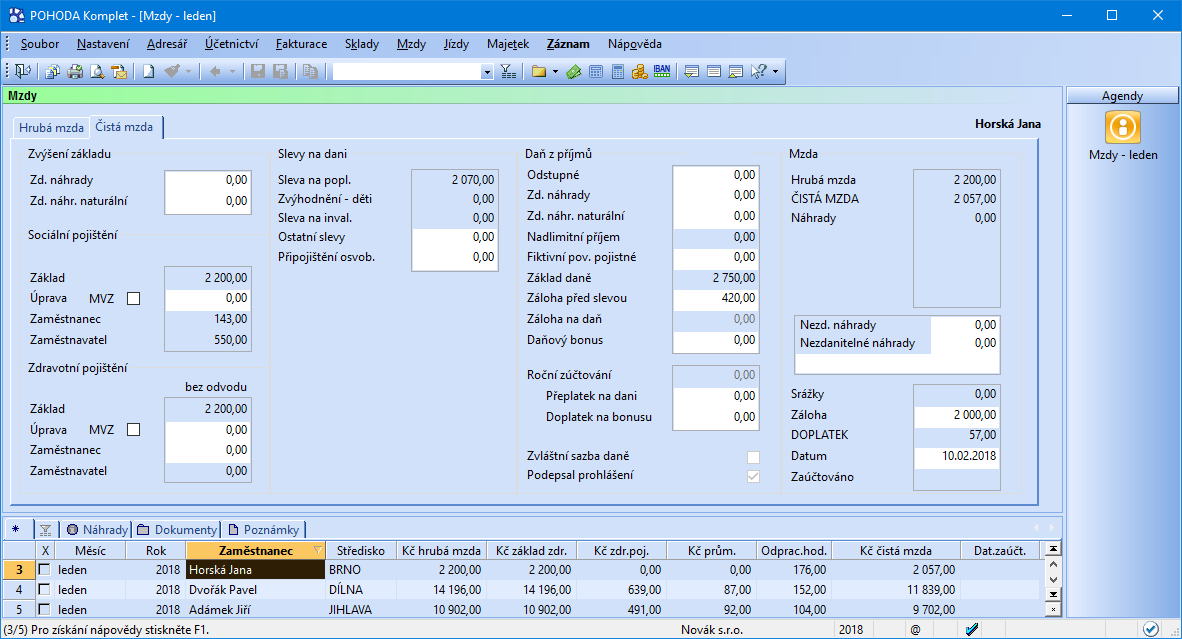Click the round check icon at status bar end

(x=1150, y=628)
